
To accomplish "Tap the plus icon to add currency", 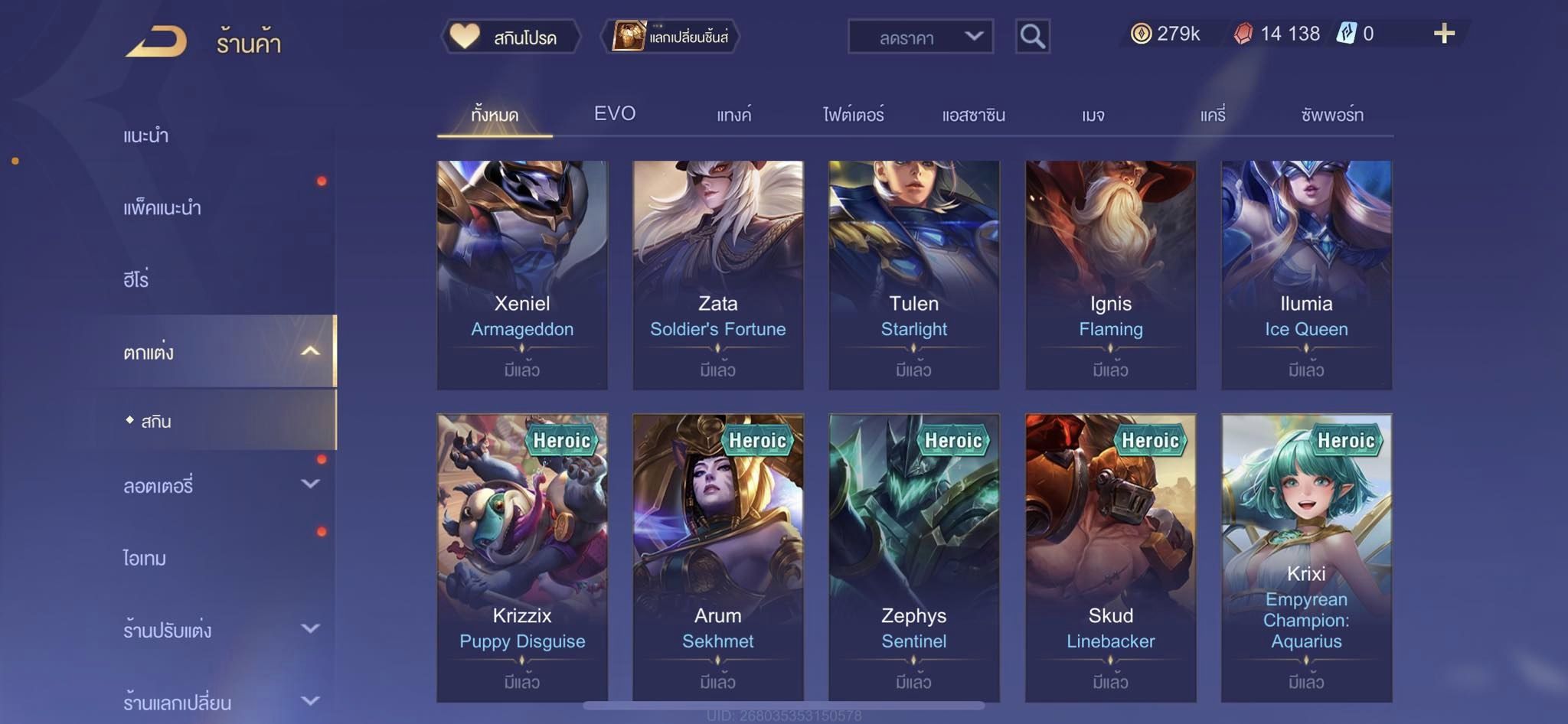I will (x=1444, y=34).
